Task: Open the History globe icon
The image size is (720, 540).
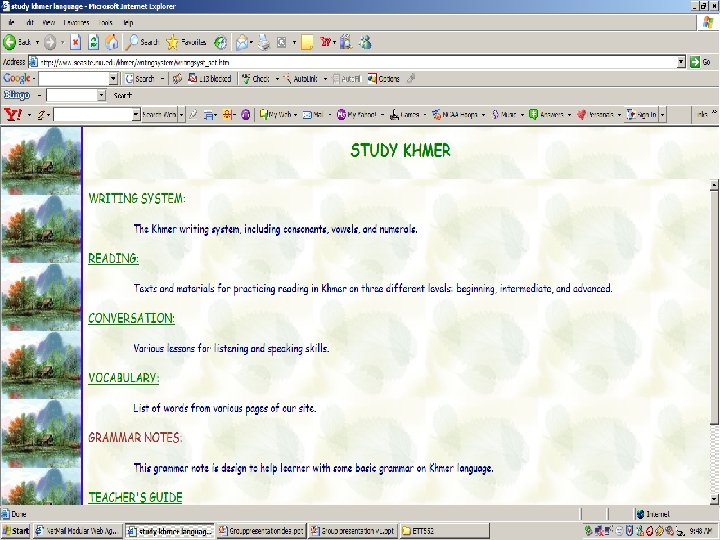Action: tap(220, 43)
